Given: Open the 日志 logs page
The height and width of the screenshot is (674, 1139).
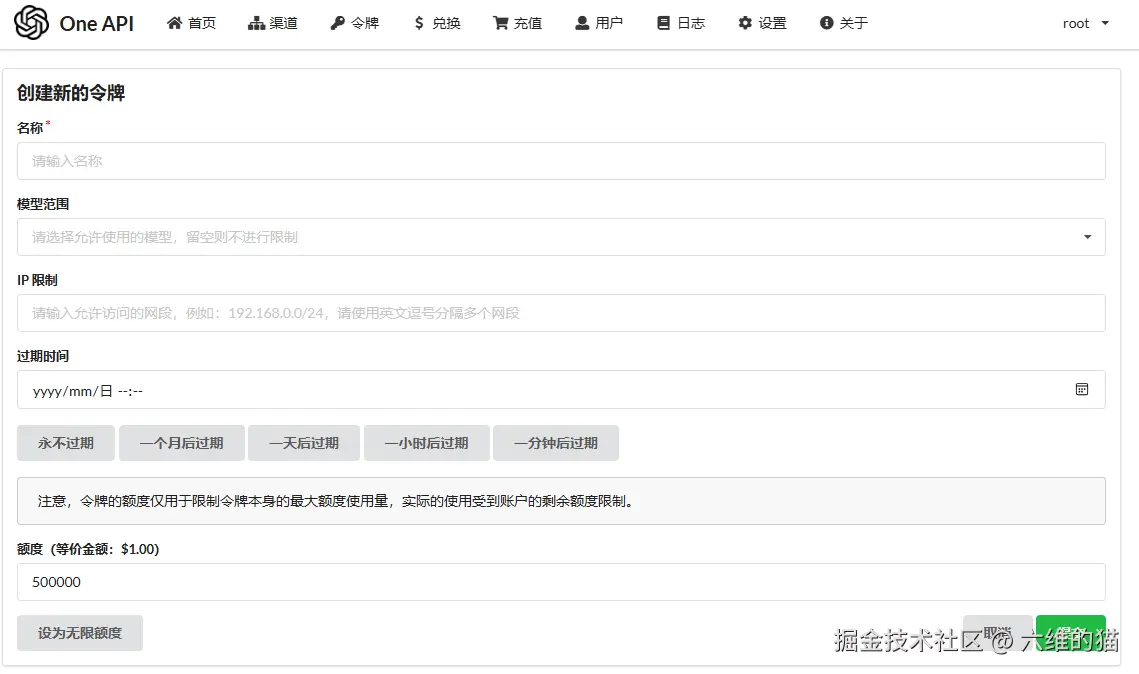Looking at the screenshot, I should point(681,23).
